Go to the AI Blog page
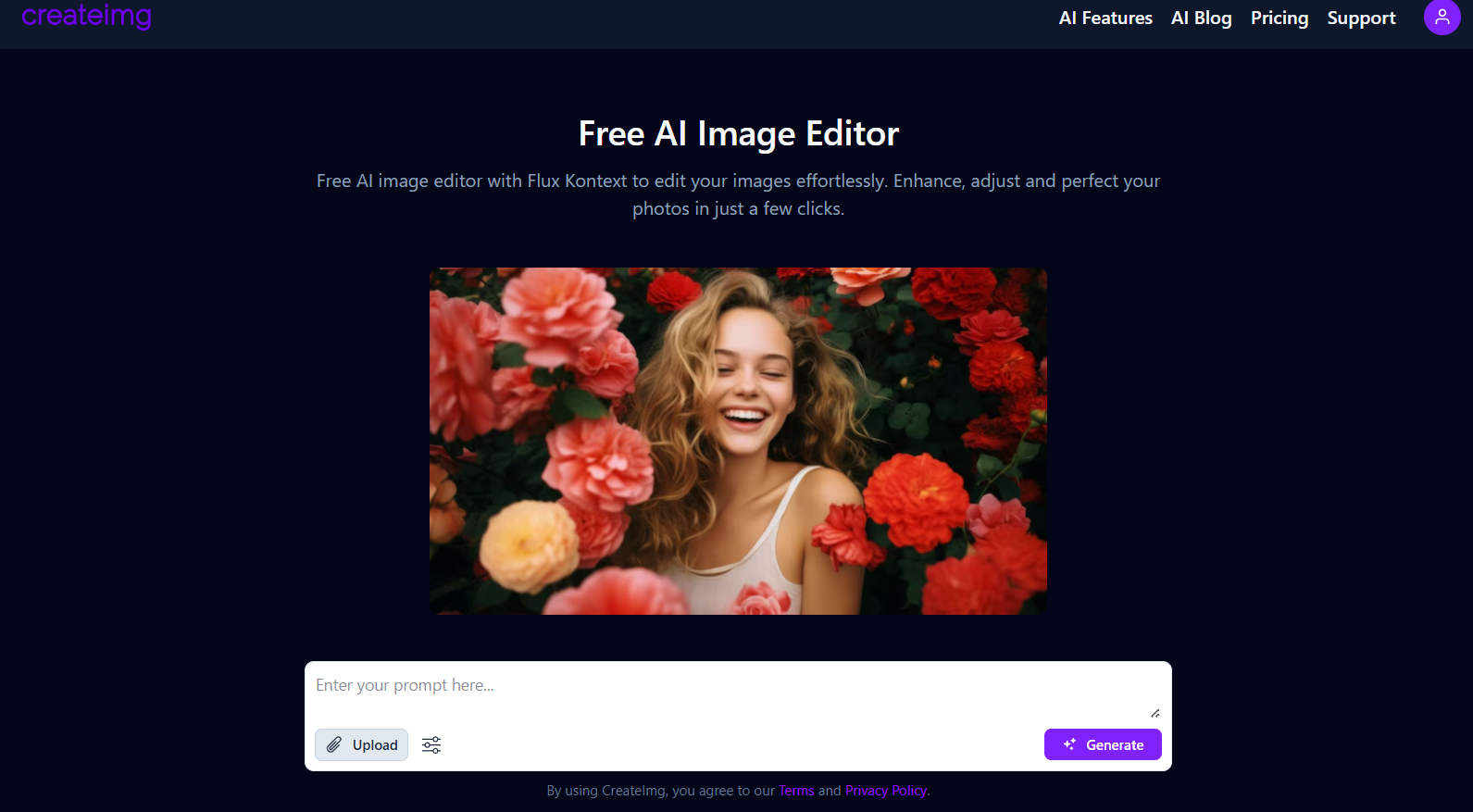This screenshot has height=812, width=1473. [1201, 19]
